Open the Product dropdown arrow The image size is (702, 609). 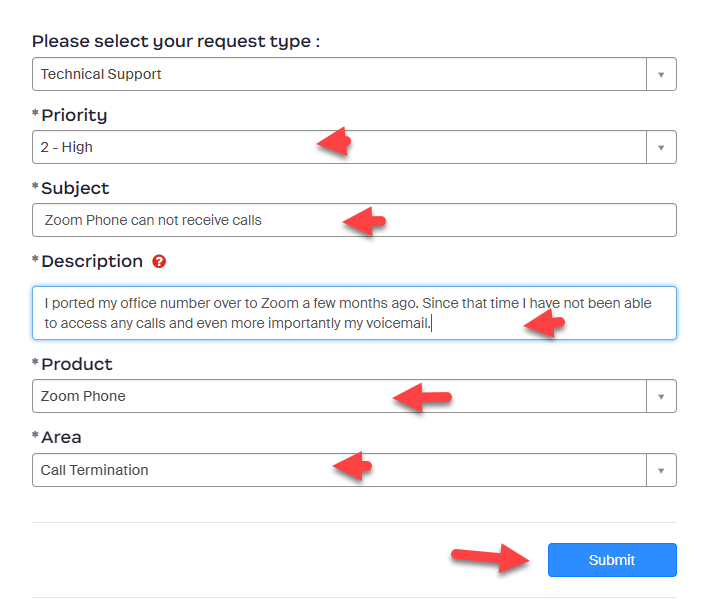pyautogui.click(x=661, y=396)
